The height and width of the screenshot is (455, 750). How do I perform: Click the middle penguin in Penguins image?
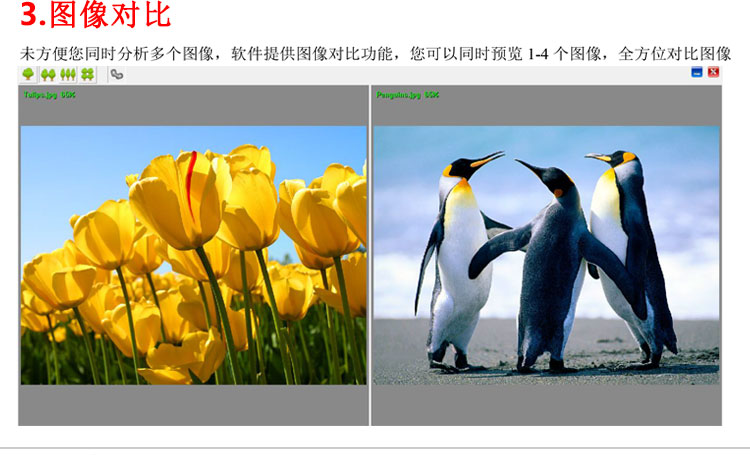(x=545, y=260)
